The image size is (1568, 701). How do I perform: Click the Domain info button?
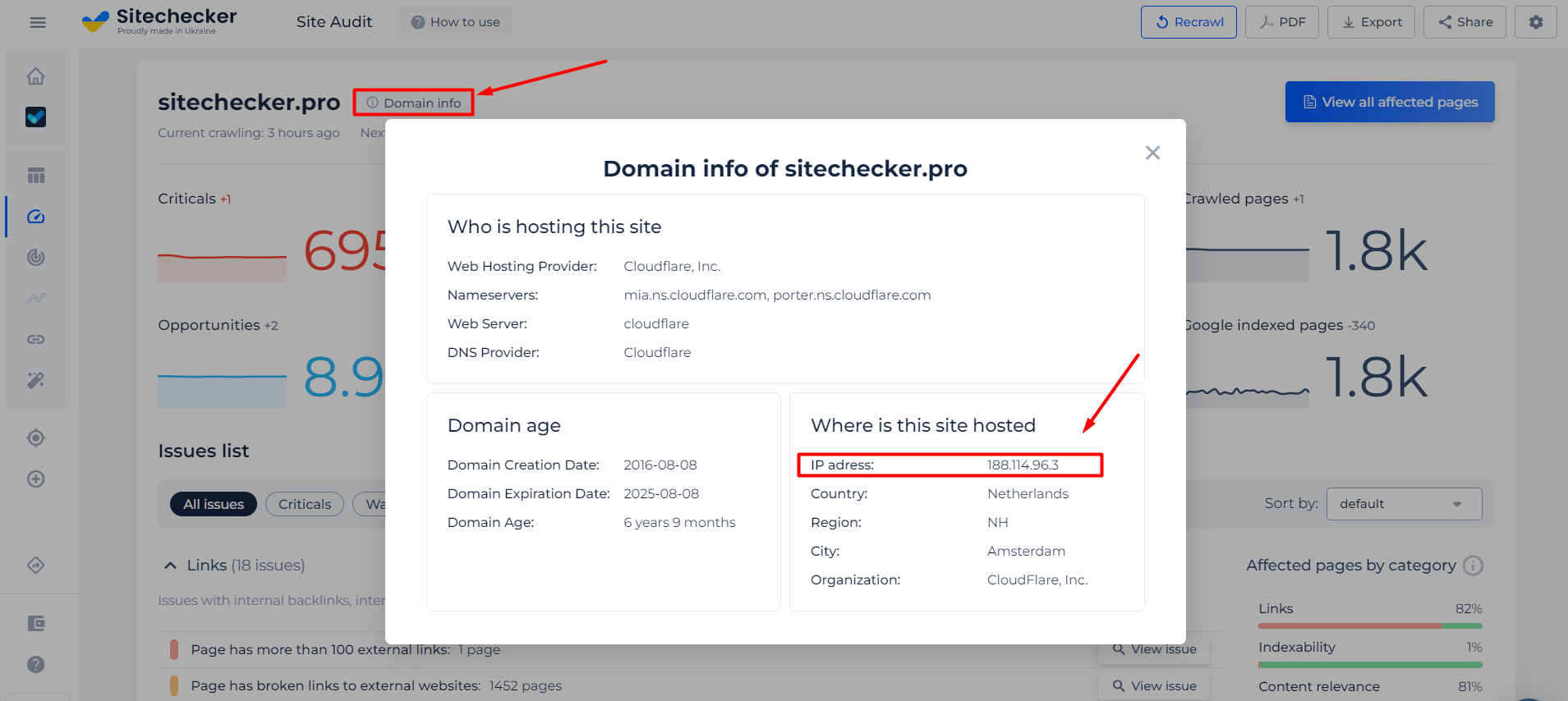tap(414, 103)
